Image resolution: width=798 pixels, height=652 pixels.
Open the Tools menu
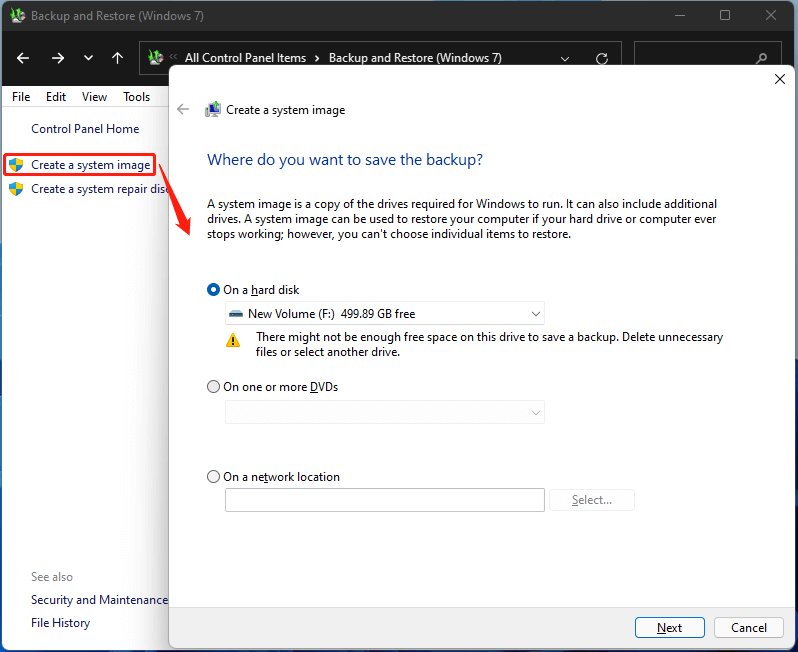tap(136, 97)
